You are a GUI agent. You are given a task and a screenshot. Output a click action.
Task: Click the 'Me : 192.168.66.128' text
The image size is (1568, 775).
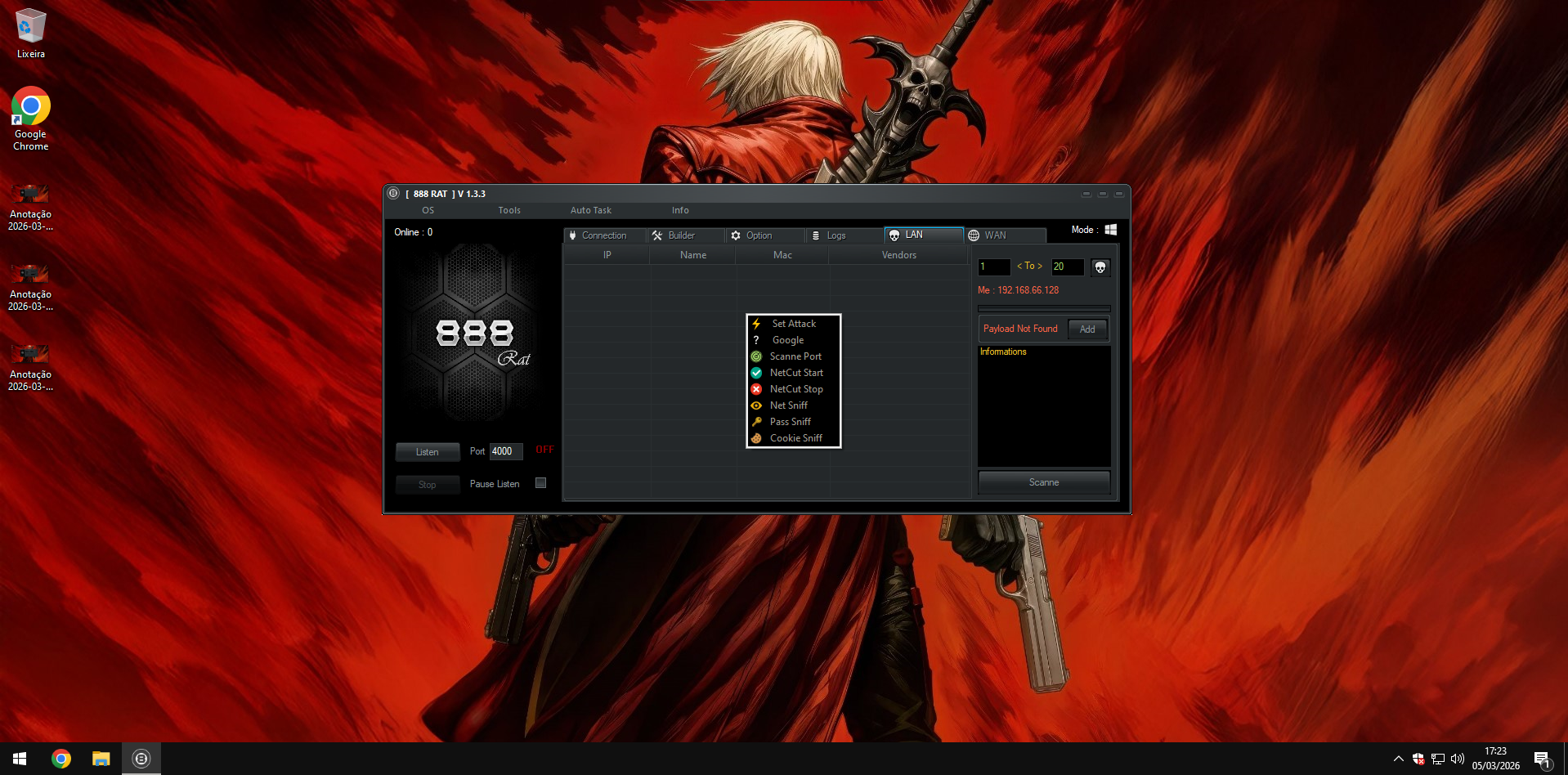(1019, 290)
